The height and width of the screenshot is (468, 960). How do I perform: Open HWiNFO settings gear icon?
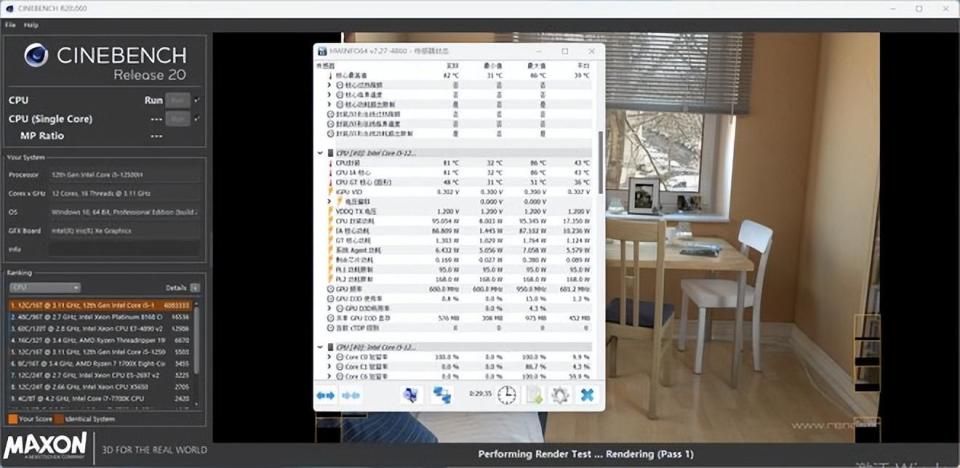pos(560,395)
